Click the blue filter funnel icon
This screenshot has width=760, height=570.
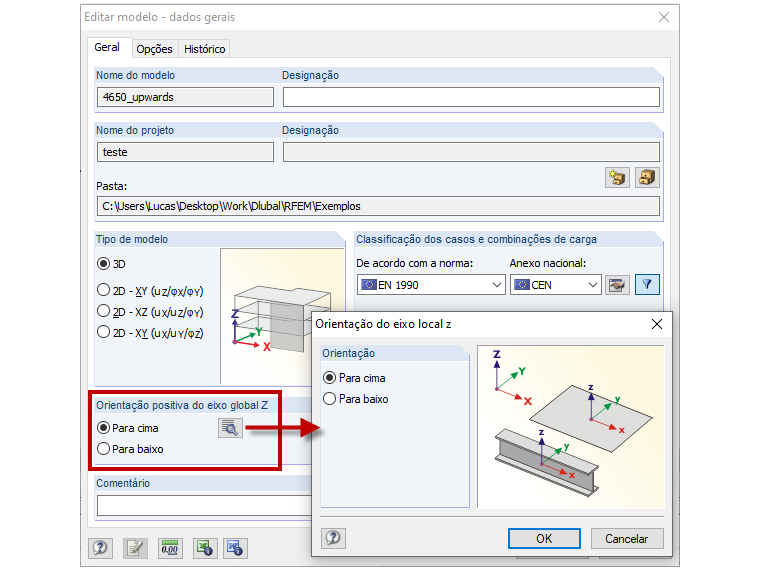click(647, 285)
